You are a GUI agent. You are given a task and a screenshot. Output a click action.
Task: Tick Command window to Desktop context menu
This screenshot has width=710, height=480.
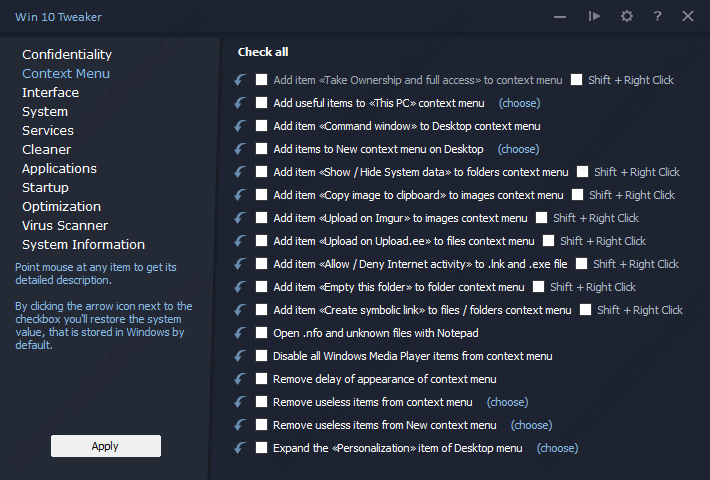(x=261, y=125)
